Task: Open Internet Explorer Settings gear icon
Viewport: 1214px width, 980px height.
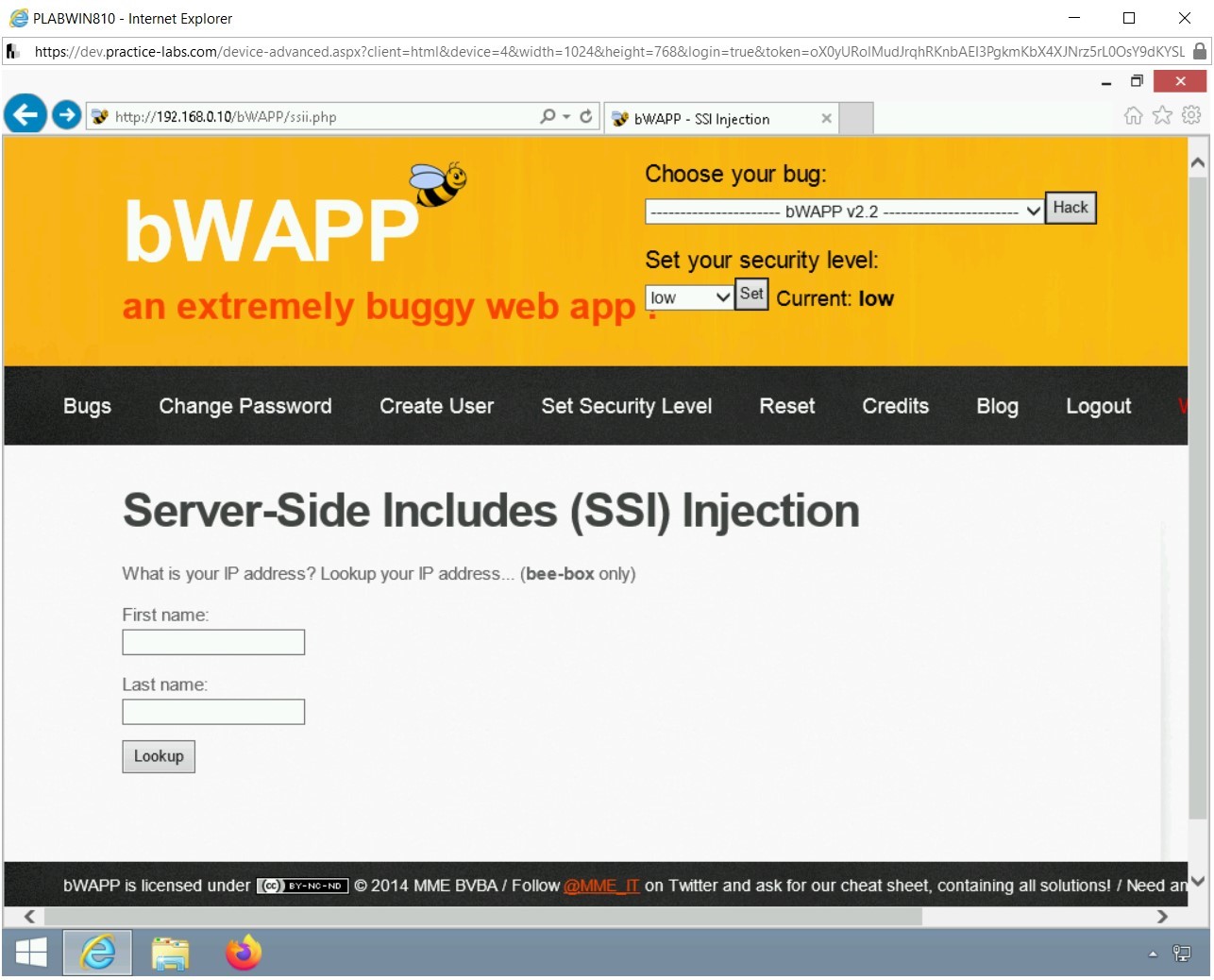Action: coord(1190,114)
